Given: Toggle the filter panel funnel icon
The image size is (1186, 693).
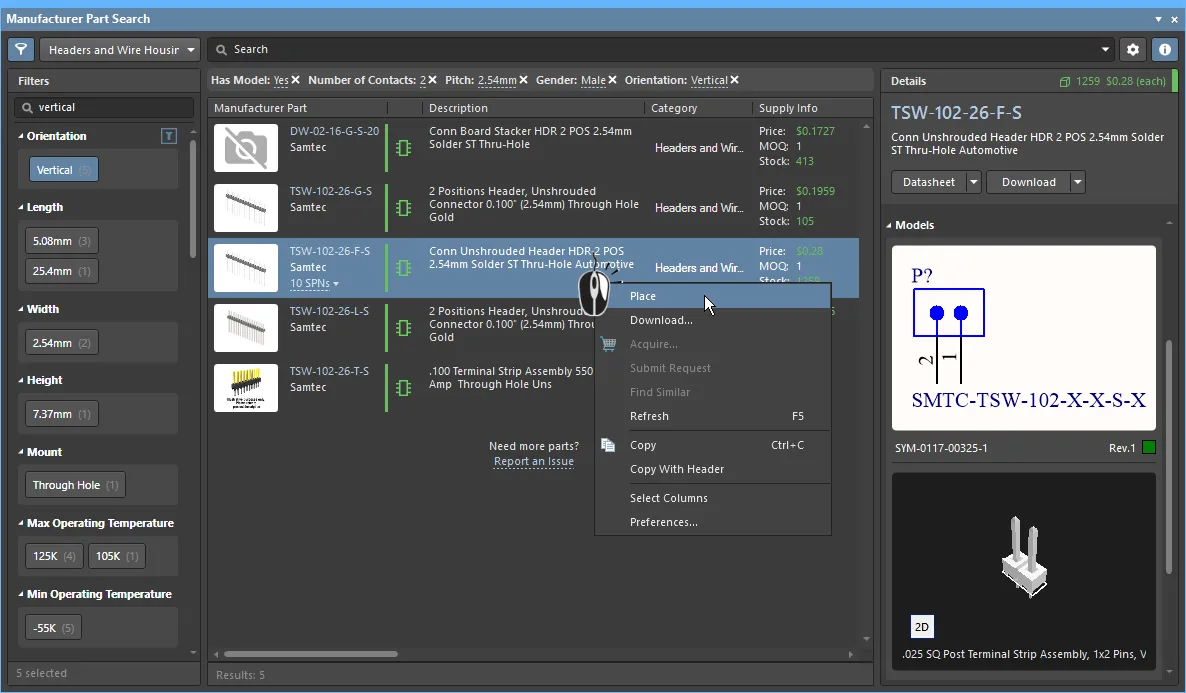Looking at the screenshot, I should [21, 50].
